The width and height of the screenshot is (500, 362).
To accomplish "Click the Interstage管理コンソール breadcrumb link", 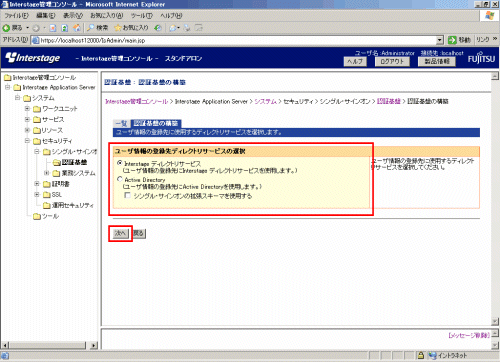I will coord(136,101).
